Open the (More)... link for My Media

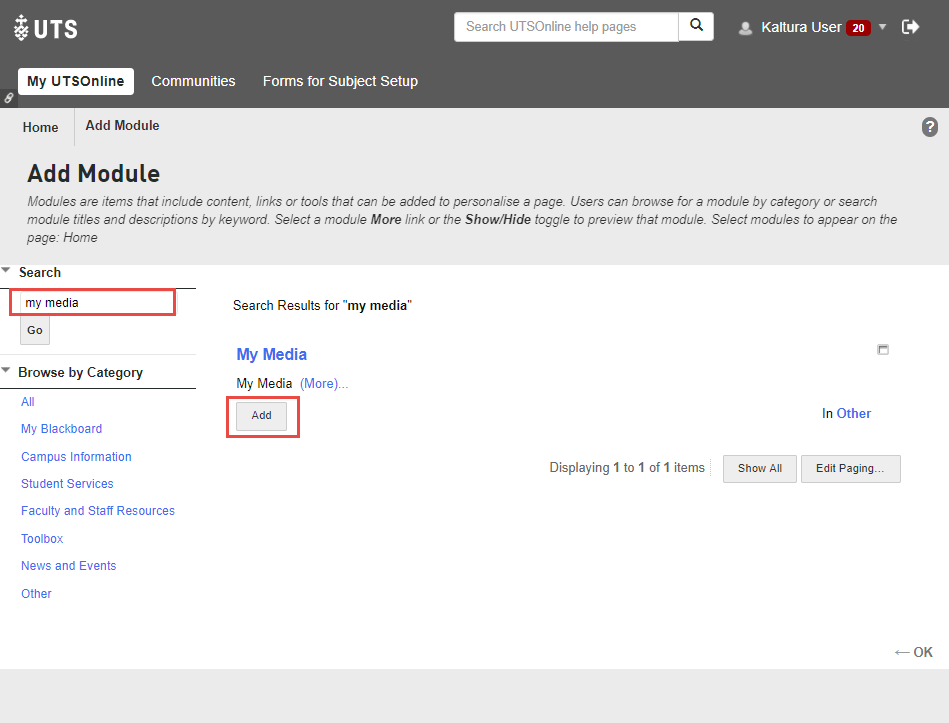[324, 384]
